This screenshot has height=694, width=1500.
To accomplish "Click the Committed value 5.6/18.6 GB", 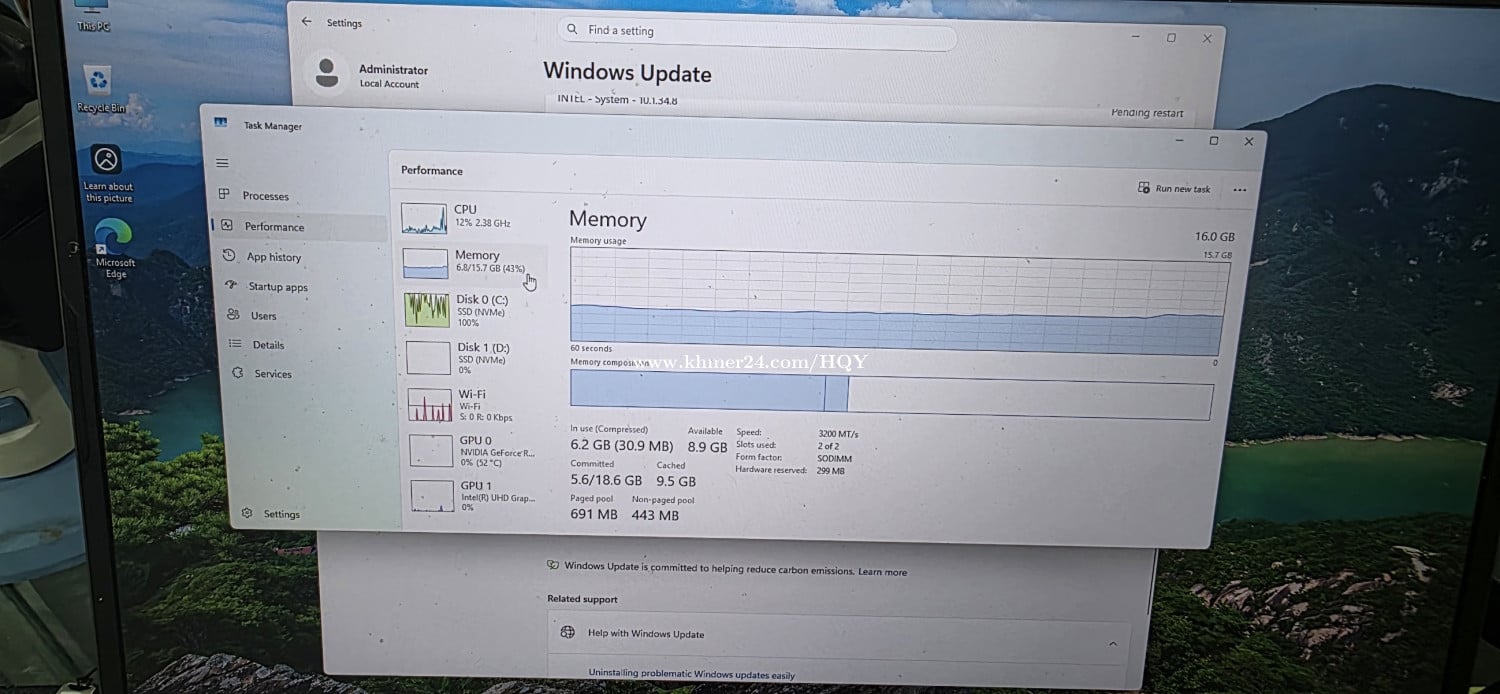I will pos(606,481).
